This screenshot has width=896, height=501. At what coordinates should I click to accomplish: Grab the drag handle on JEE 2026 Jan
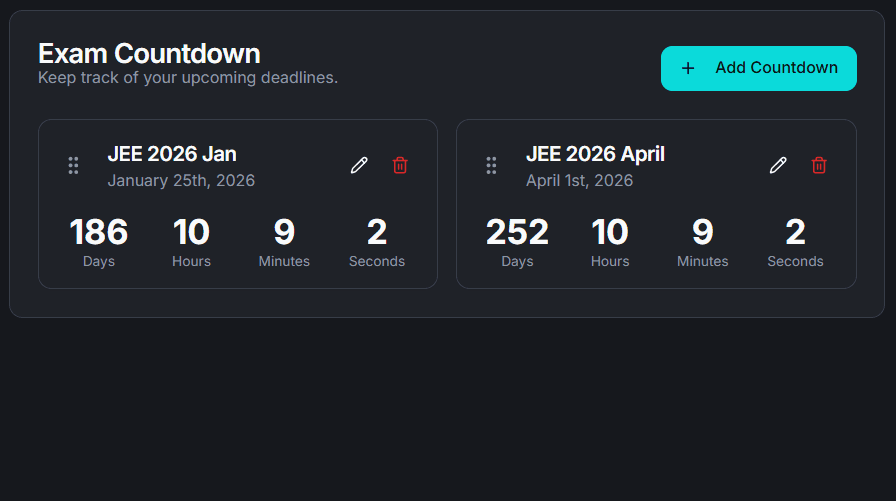click(x=73, y=166)
